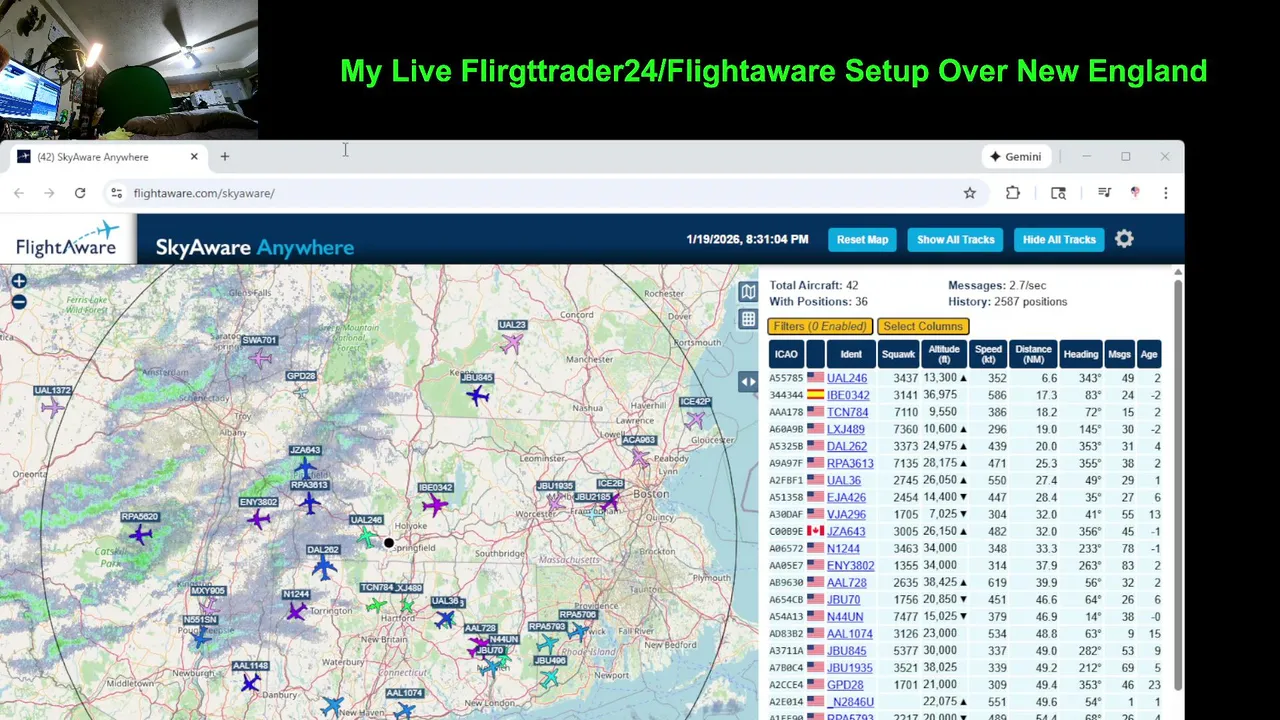Open a new browser tab

[x=225, y=157]
